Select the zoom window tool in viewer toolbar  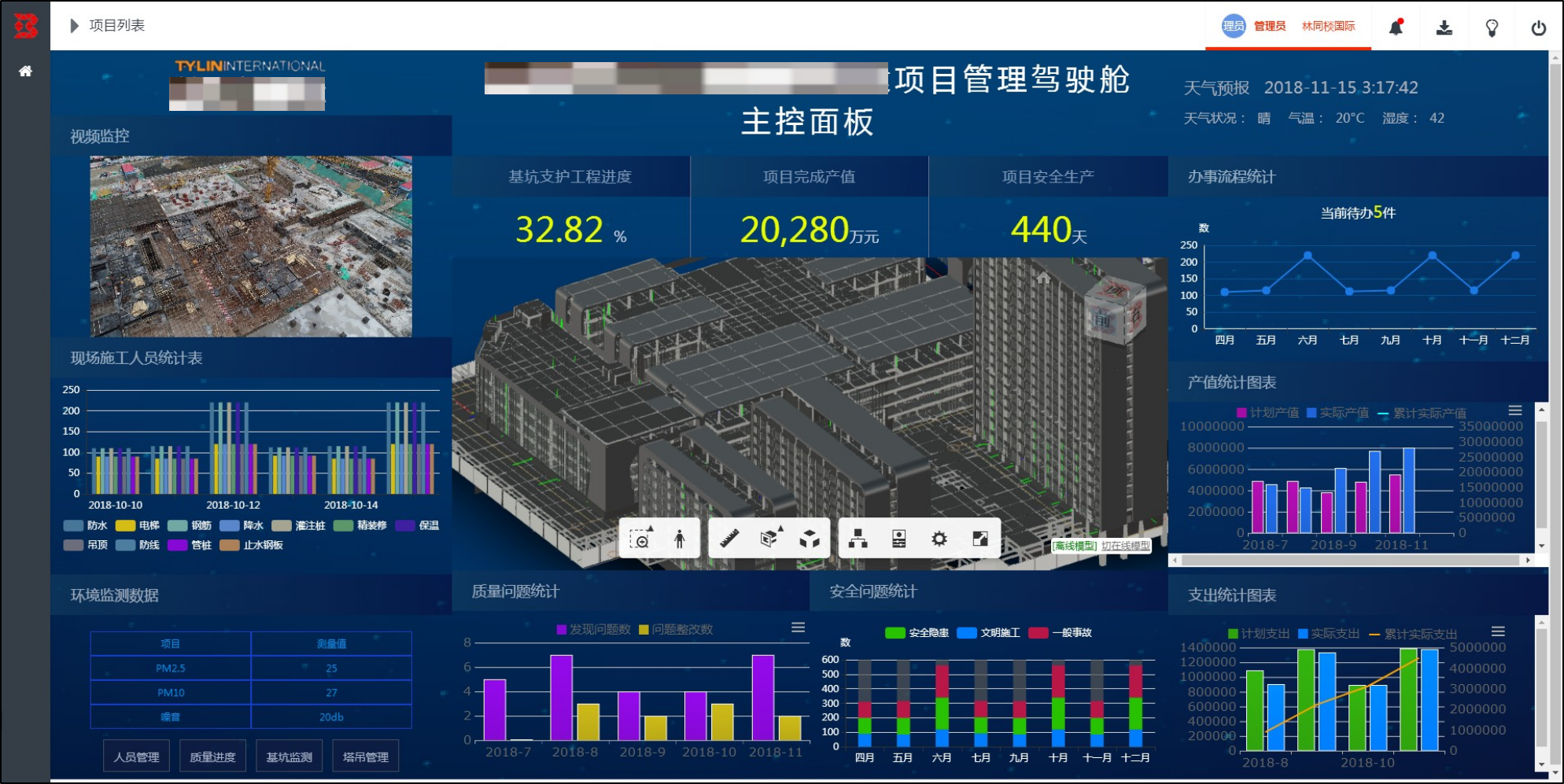click(x=641, y=539)
